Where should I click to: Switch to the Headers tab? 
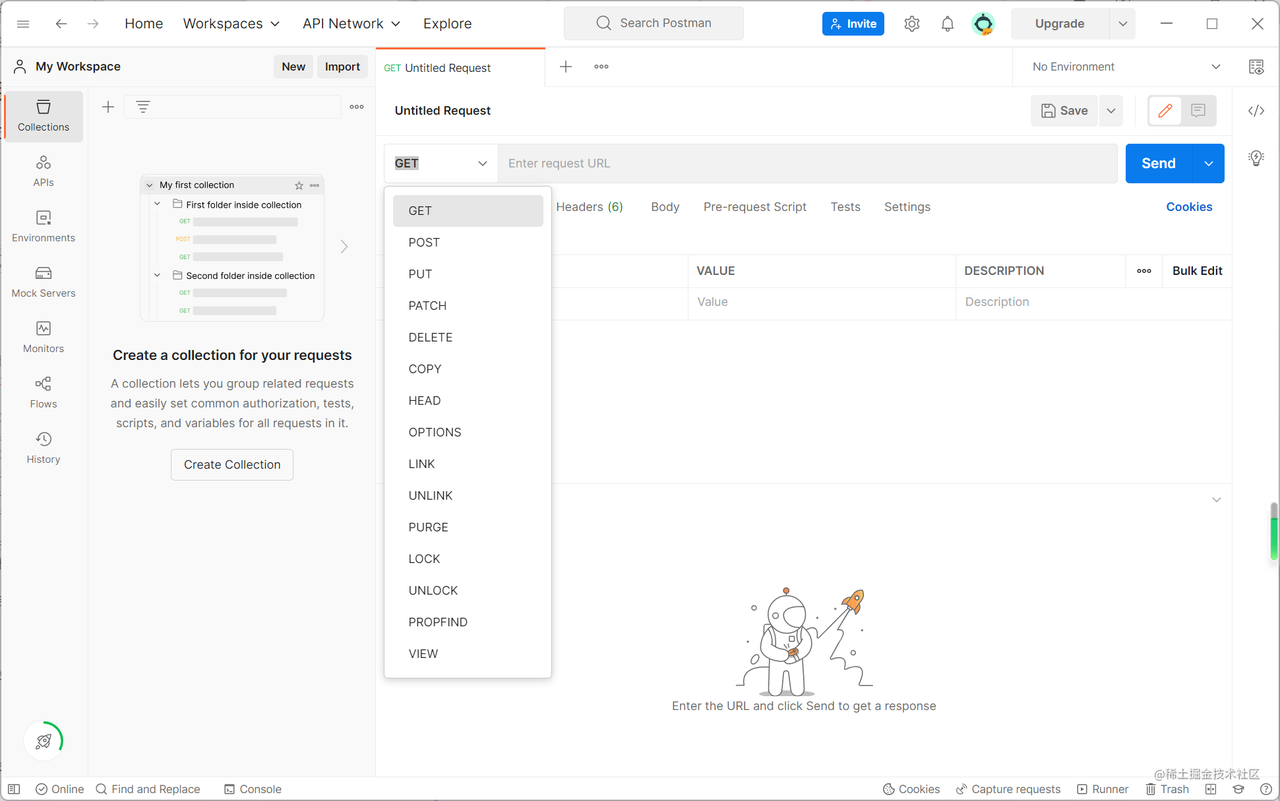click(x=589, y=207)
